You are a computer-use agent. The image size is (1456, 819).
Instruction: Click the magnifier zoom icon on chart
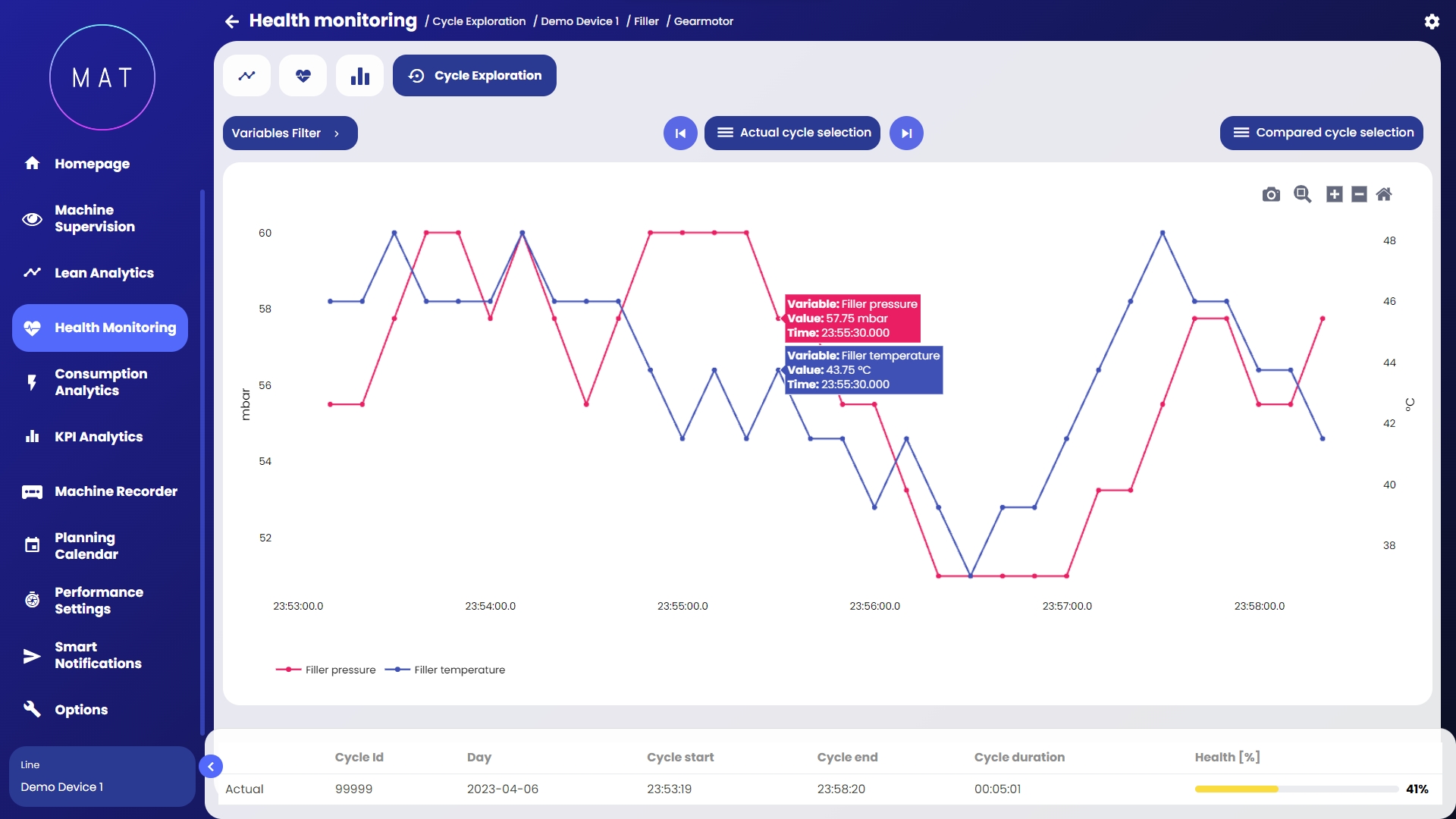[1302, 194]
